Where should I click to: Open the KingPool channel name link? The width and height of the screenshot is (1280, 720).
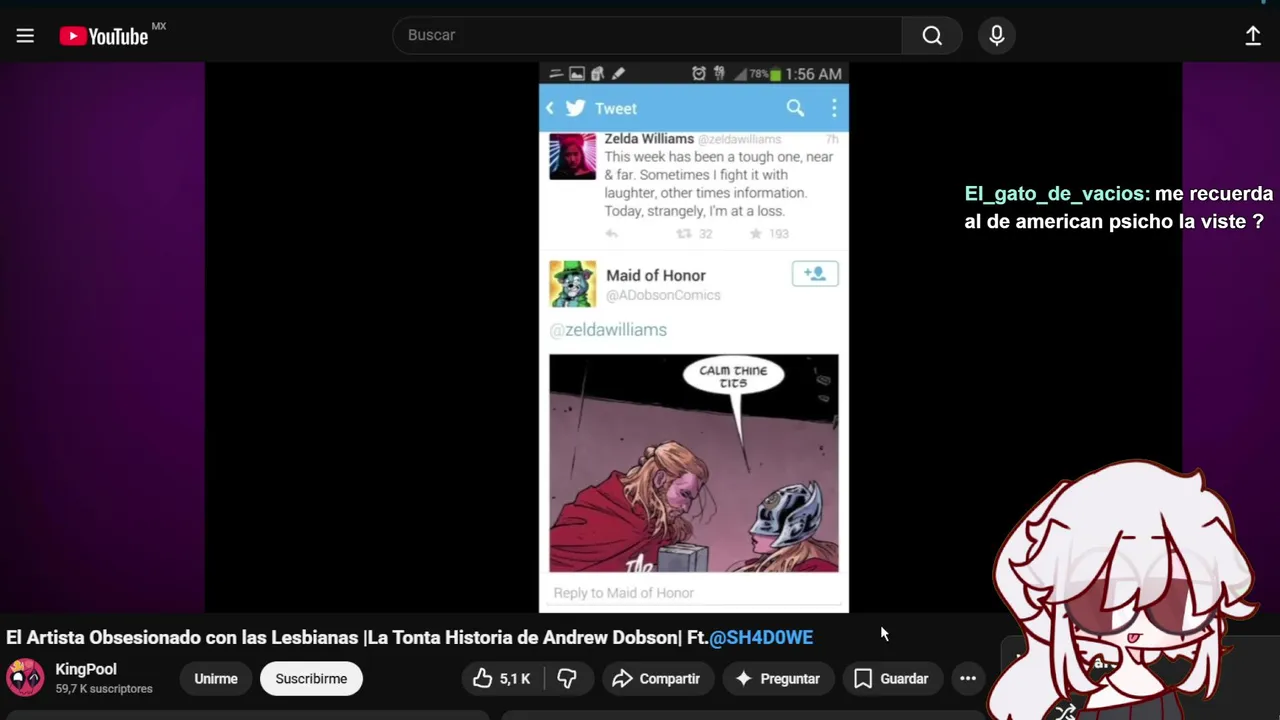(86, 669)
